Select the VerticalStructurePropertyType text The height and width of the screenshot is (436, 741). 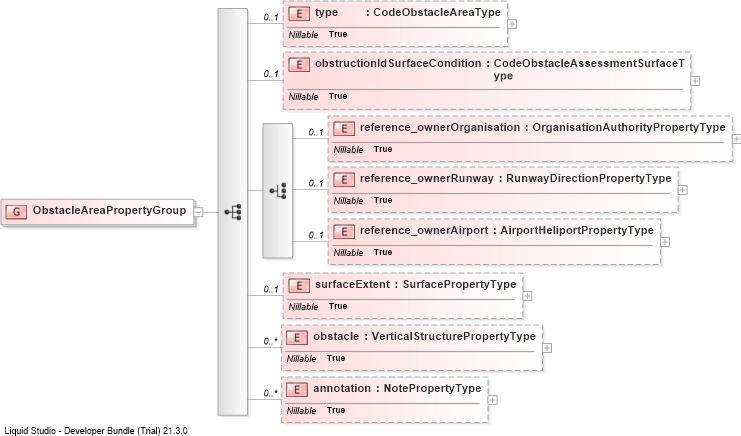[x=453, y=336]
